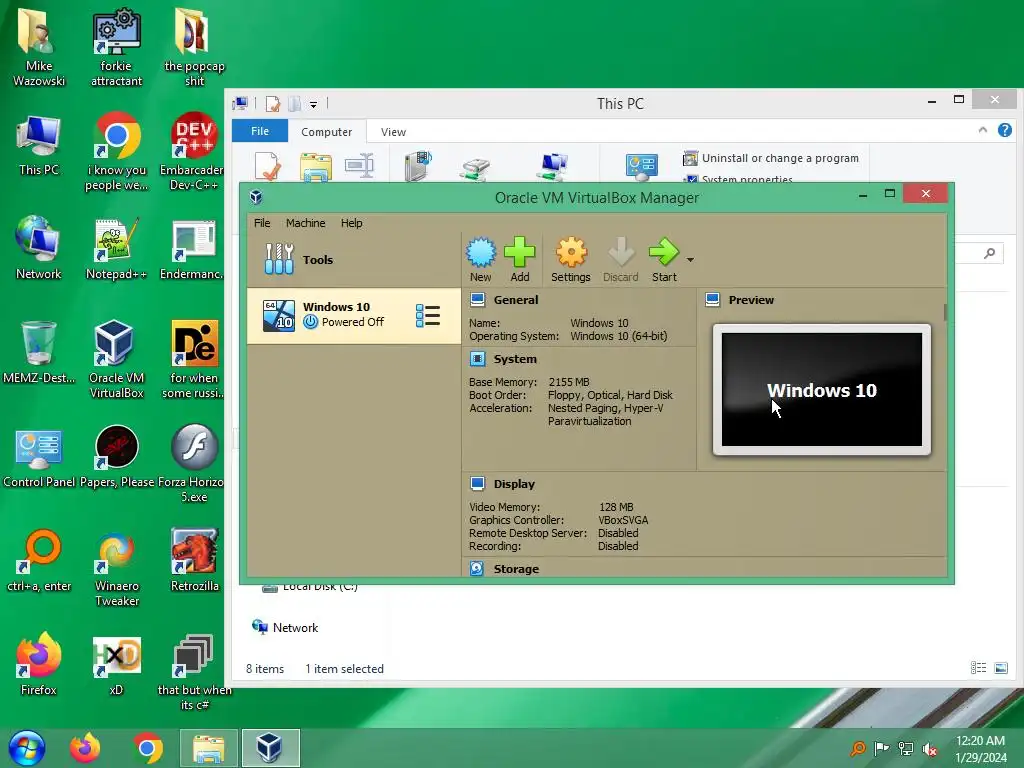Click the Recycle Bin MEMZ-Dest icon
The width and height of the screenshot is (1024, 768).
(x=39, y=351)
